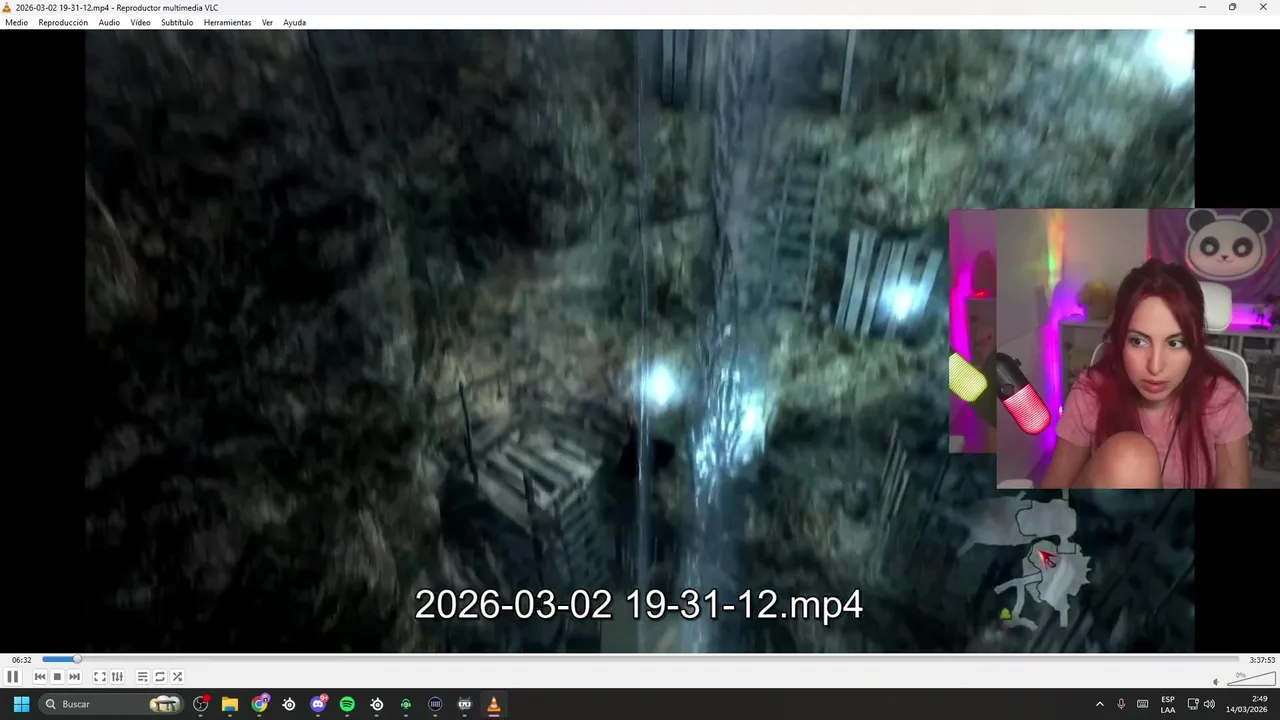
Task: Toggle the elapsed time 06:32 display
Action: click(21, 660)
